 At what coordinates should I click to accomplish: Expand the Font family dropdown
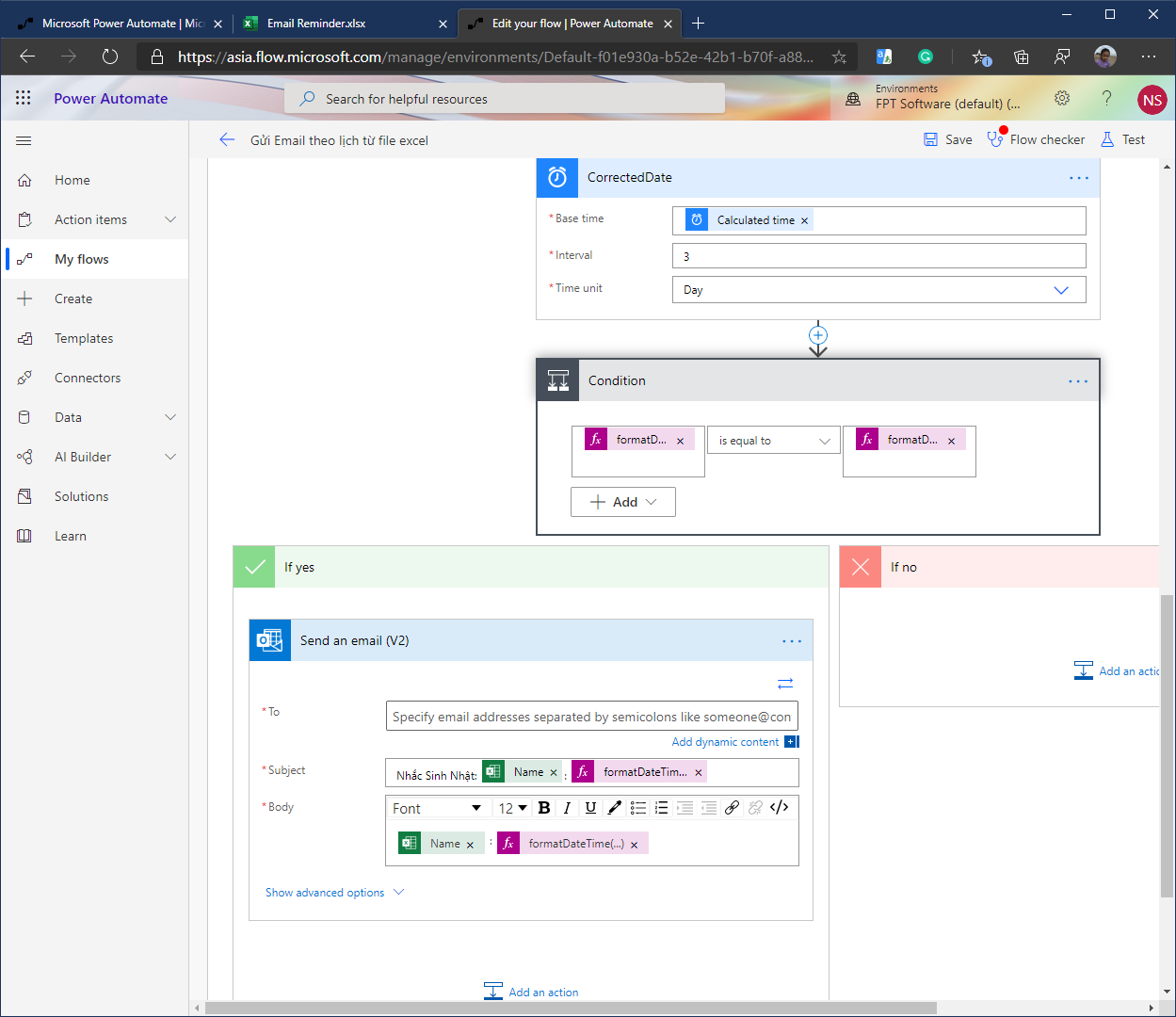[x=437, y=808]
